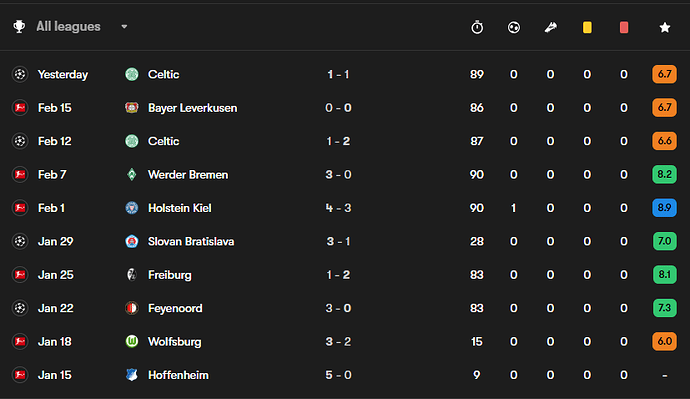
Task: Click the star rating column icon
Action: pyautogui.click(x=664, y=27)
